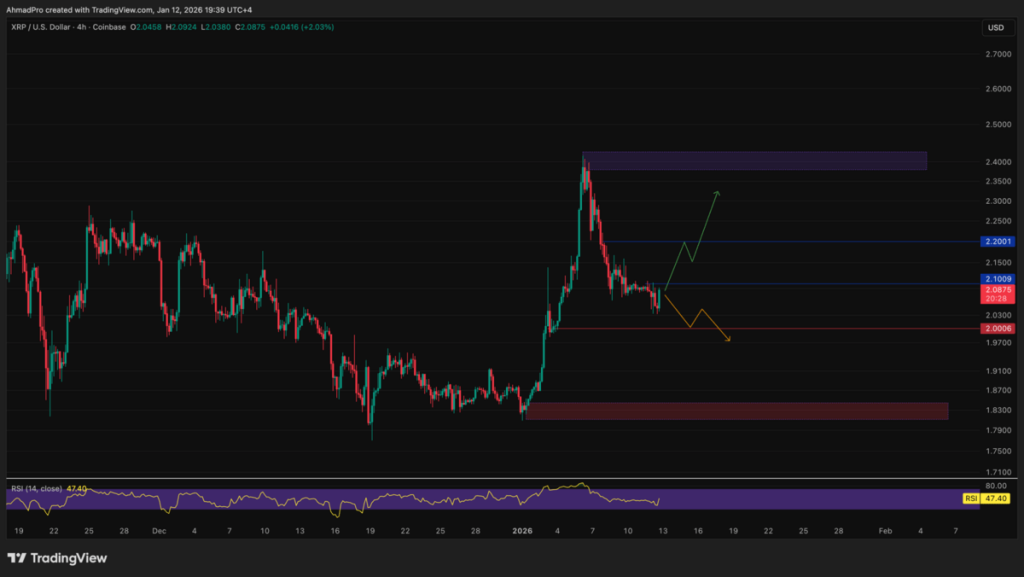Select the blue 2.2001 price level label

(x=996, y=241)
